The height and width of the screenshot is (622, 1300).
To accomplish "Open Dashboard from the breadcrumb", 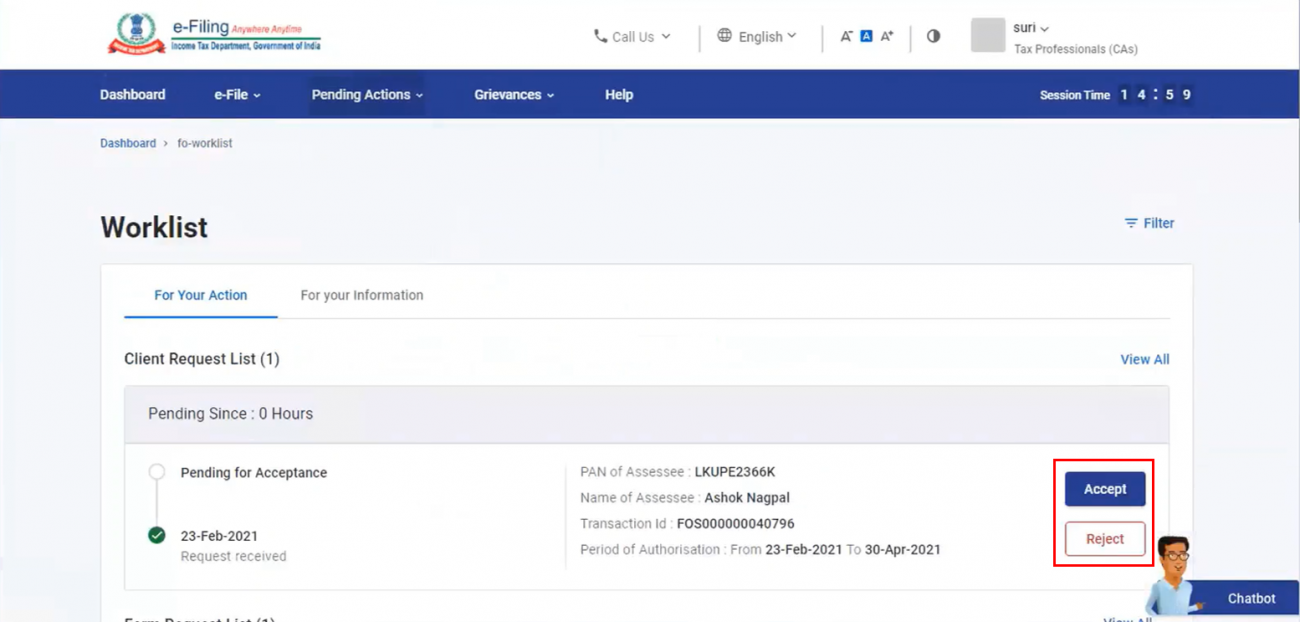I will [128, 143].
